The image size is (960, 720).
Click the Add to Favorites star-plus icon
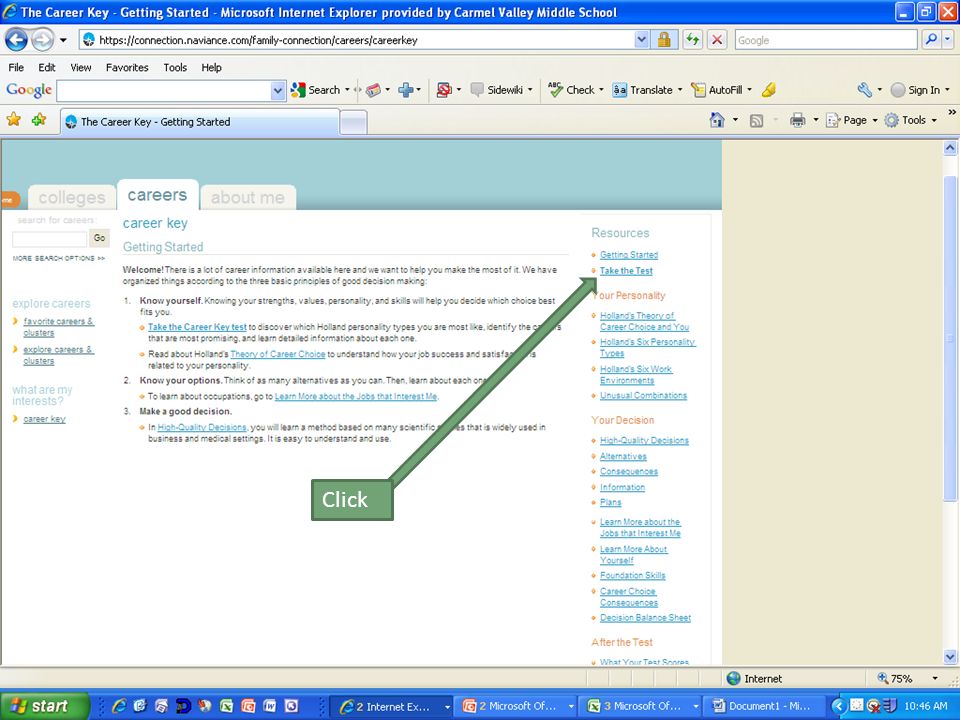(39, 119)
